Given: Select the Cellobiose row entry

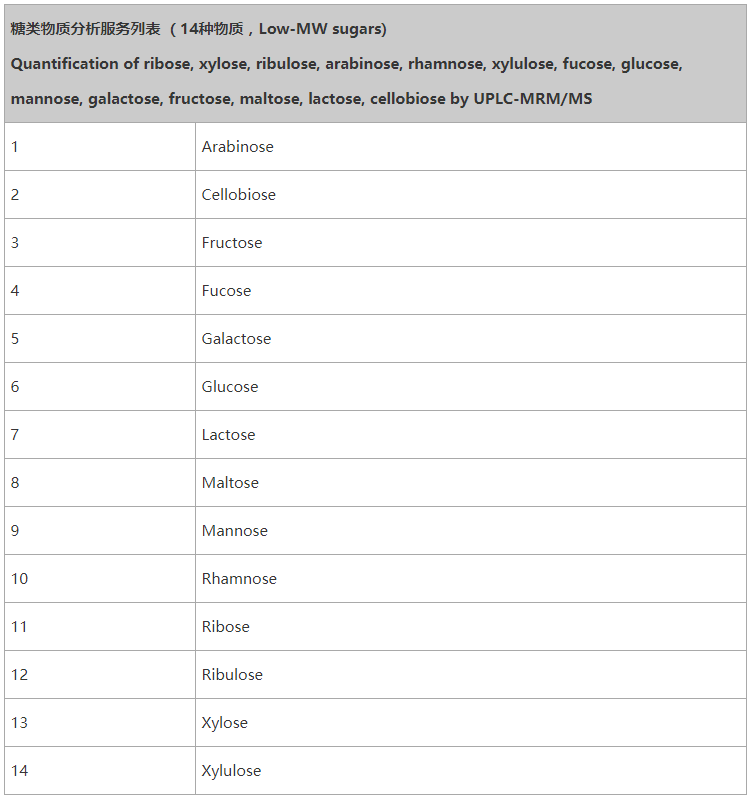Looking at the screenshot, I should (x=471, y=194).
